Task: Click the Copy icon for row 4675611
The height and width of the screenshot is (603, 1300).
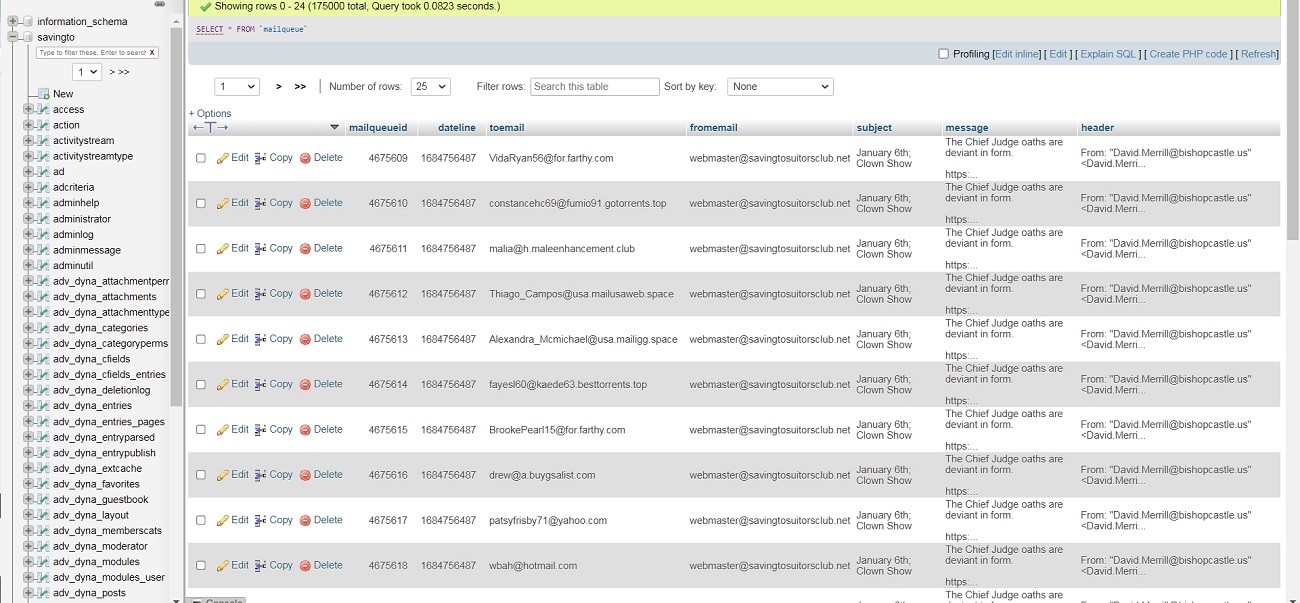Action: pos(261,249)
